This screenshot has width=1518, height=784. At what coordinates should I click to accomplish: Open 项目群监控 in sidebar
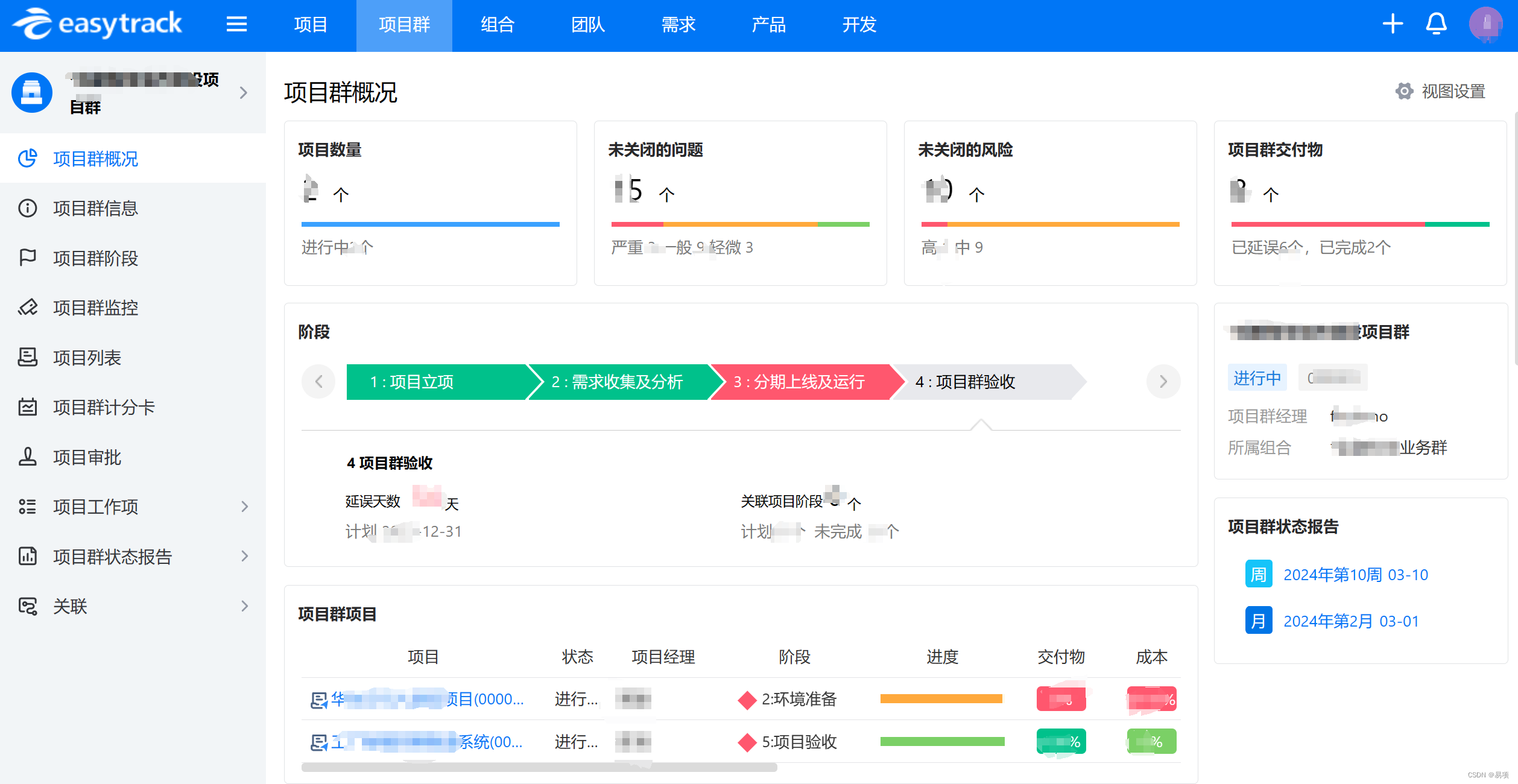[x=95, y=308]
